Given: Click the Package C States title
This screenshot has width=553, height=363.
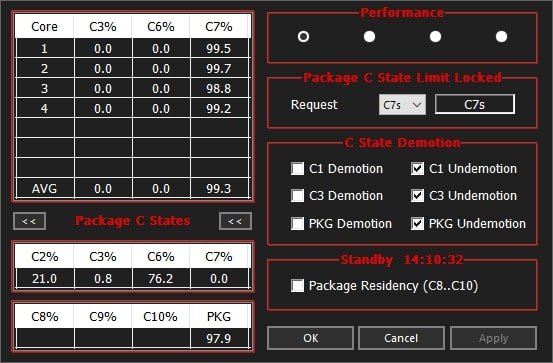Looking at the screenshot, I should 133,221.
